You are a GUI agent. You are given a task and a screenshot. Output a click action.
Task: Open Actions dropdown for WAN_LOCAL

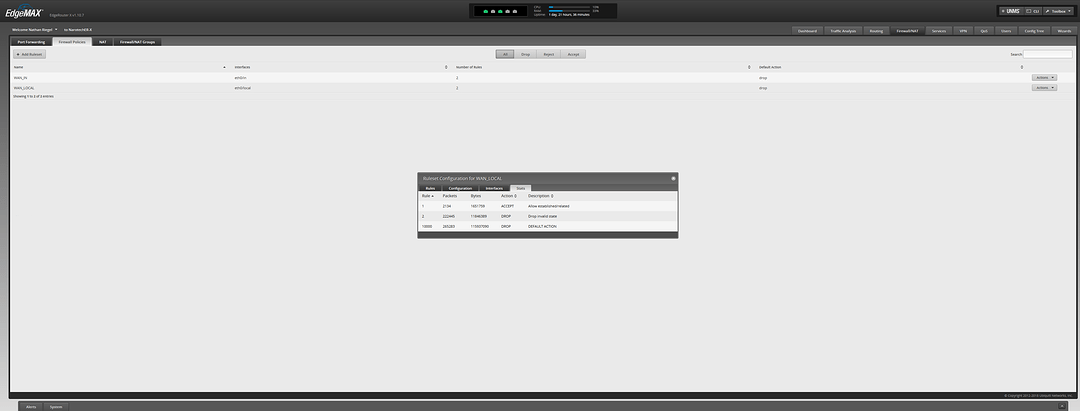(x=1044, y=88)
